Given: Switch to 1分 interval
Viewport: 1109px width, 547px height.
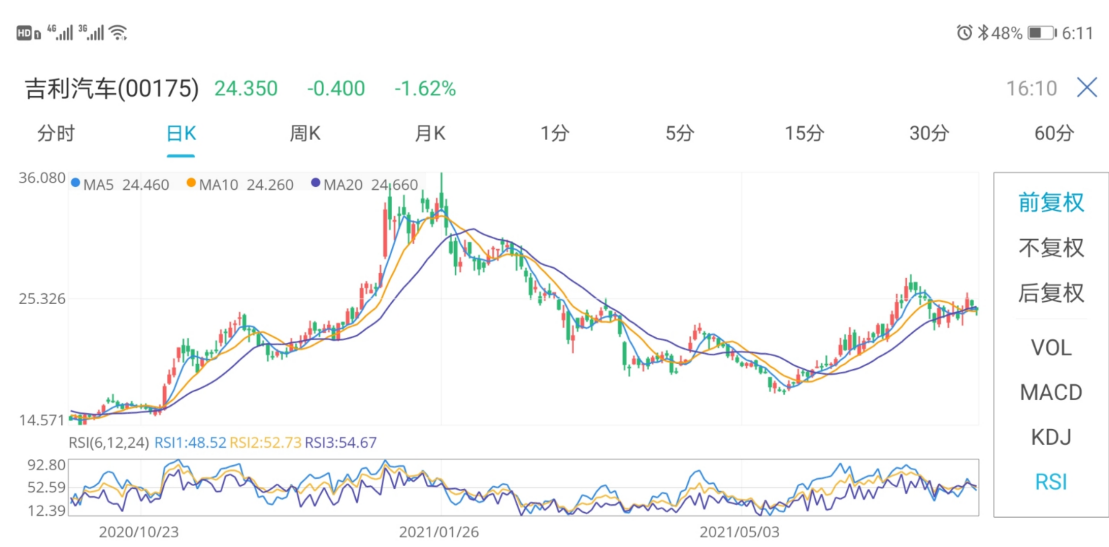Looking at the screenshot, I should coord(554,133).
